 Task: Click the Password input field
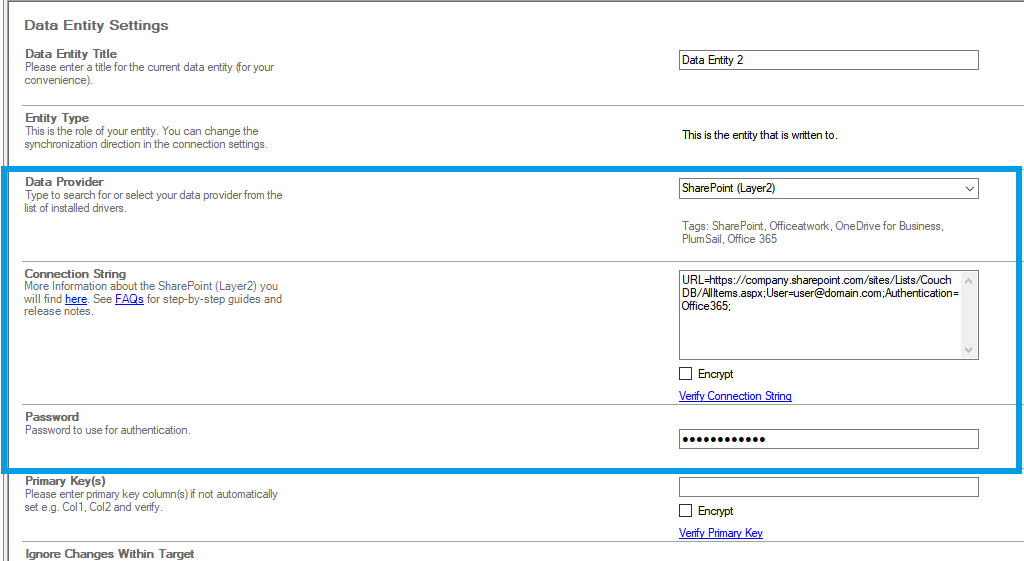point(828,439)
